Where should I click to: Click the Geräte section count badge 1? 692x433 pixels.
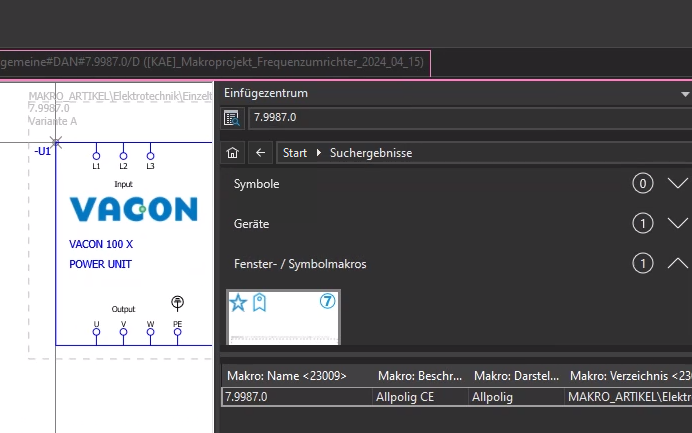643,224
